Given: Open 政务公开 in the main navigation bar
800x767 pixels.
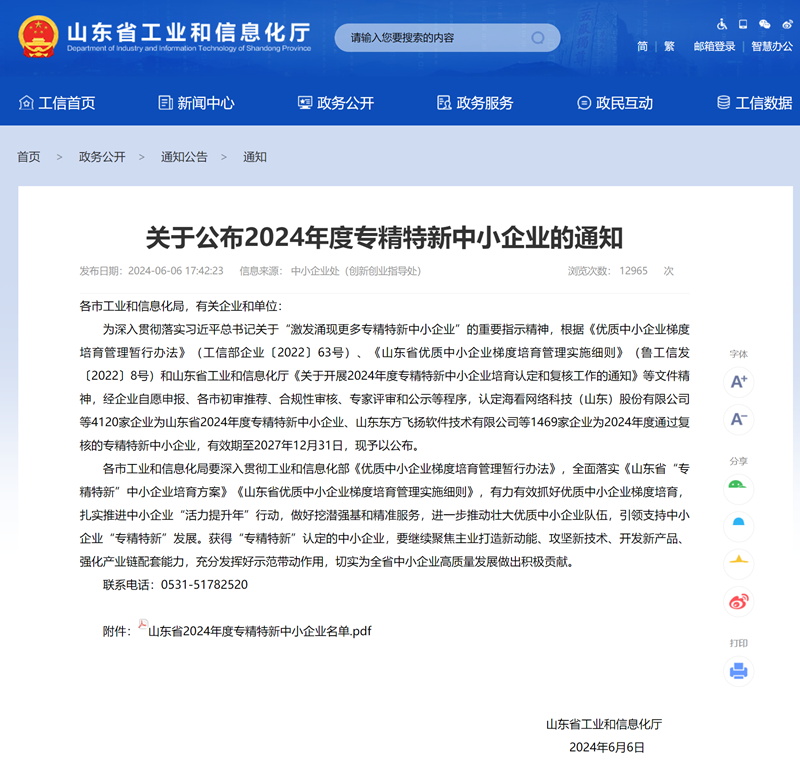Looking at the screenshot, I should click(x=336, y=103).
